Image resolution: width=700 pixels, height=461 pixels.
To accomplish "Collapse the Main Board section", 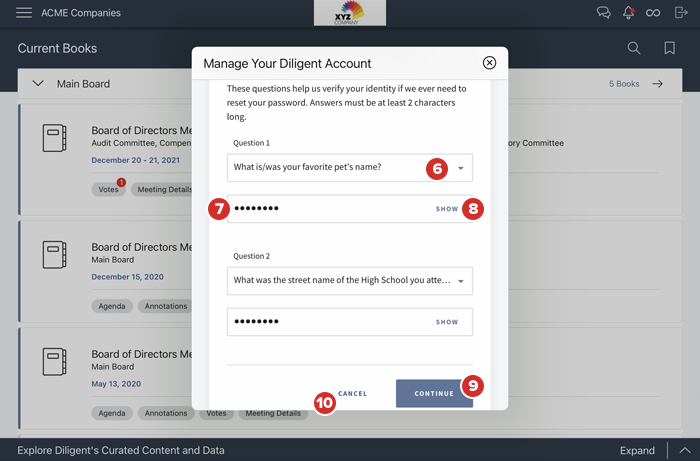I will [x=38, y=84].
